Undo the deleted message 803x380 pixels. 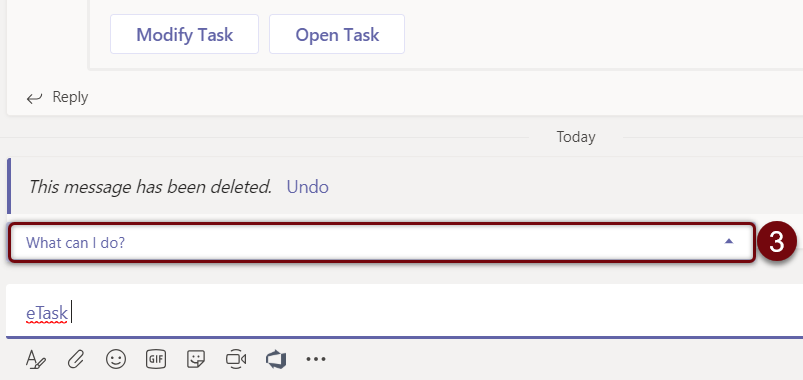[307, 187]
